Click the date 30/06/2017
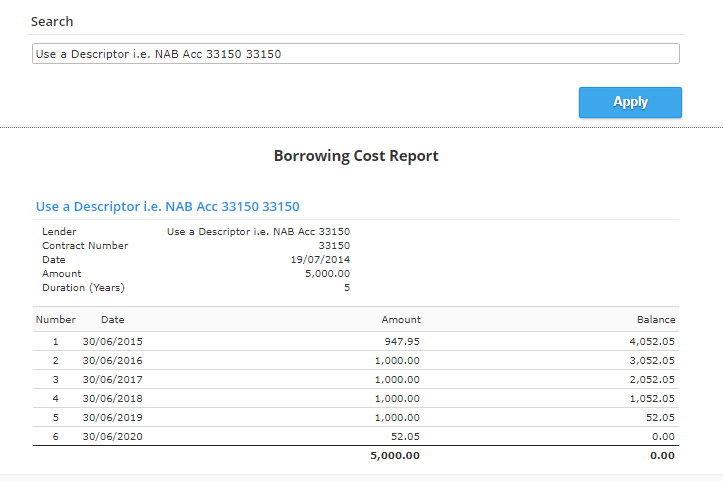 (113, 379)
